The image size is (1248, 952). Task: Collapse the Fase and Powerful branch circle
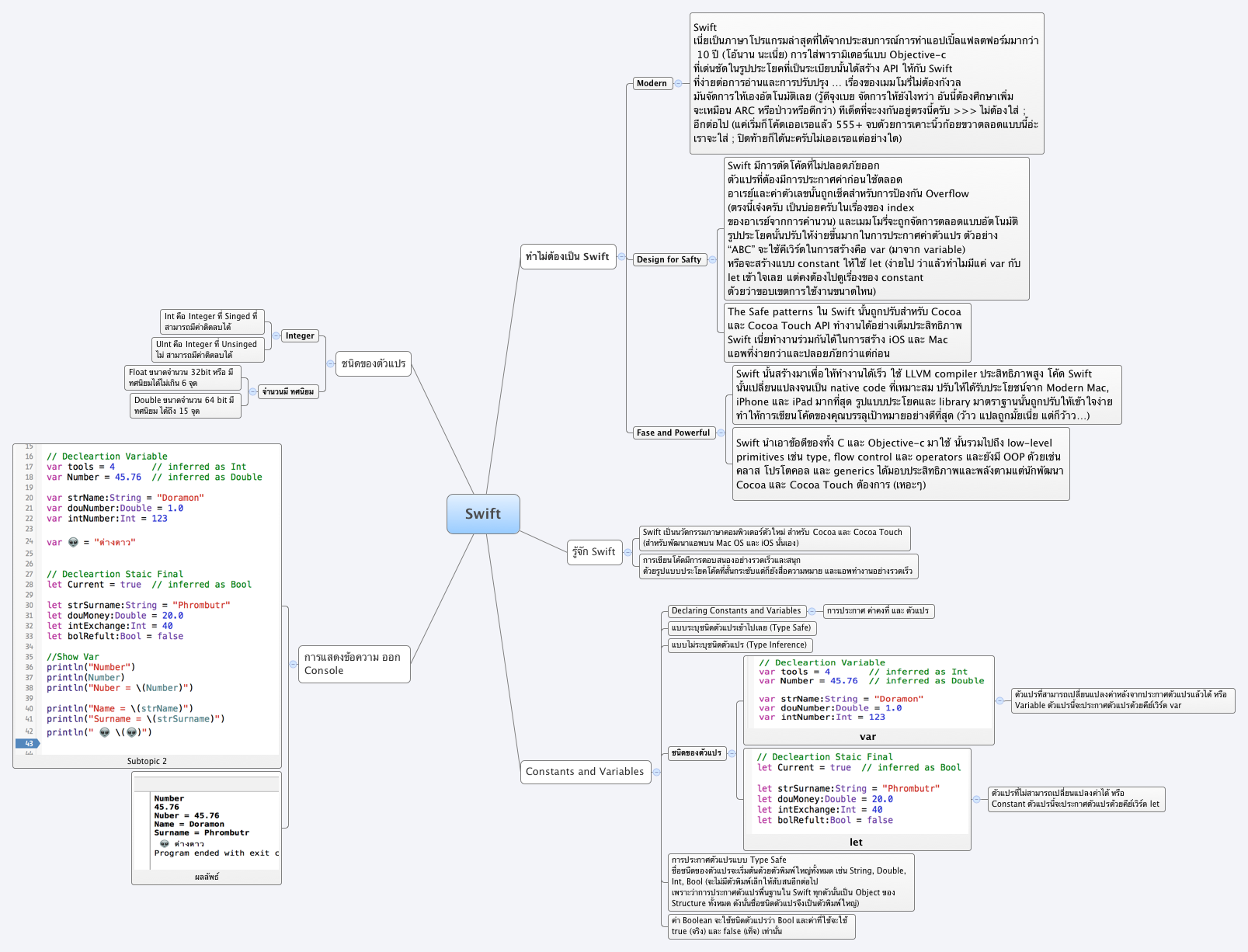pyautogui.click(x=721, y=433)
